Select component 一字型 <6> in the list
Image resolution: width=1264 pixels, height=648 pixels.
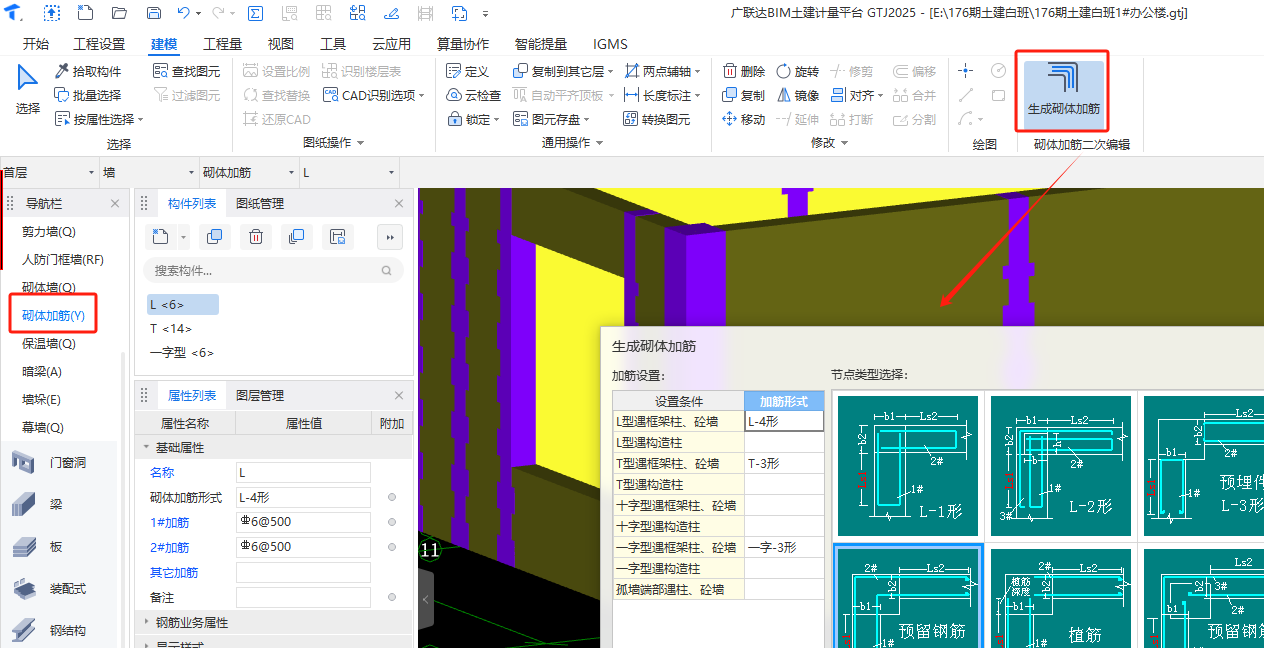coord(181,352)
